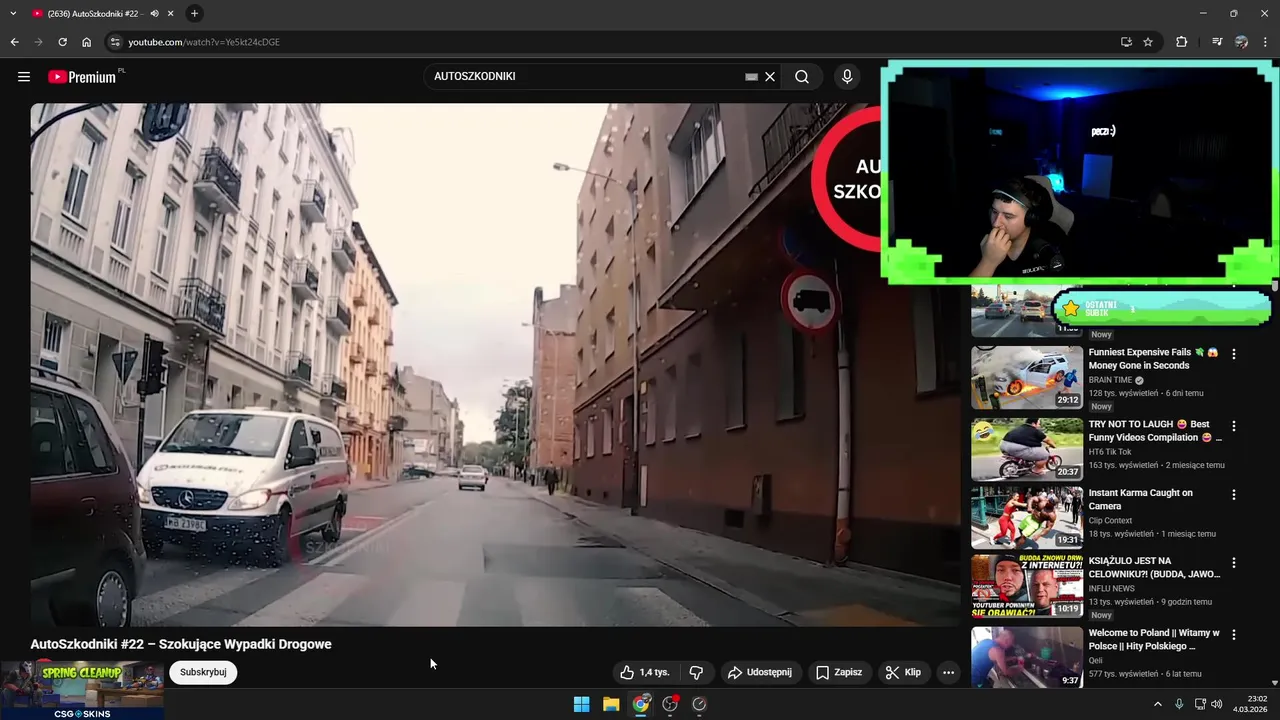This screenshot has width=1280, height=720.
Task: Visit the Clip Context channel
Action: point(1110,520)
